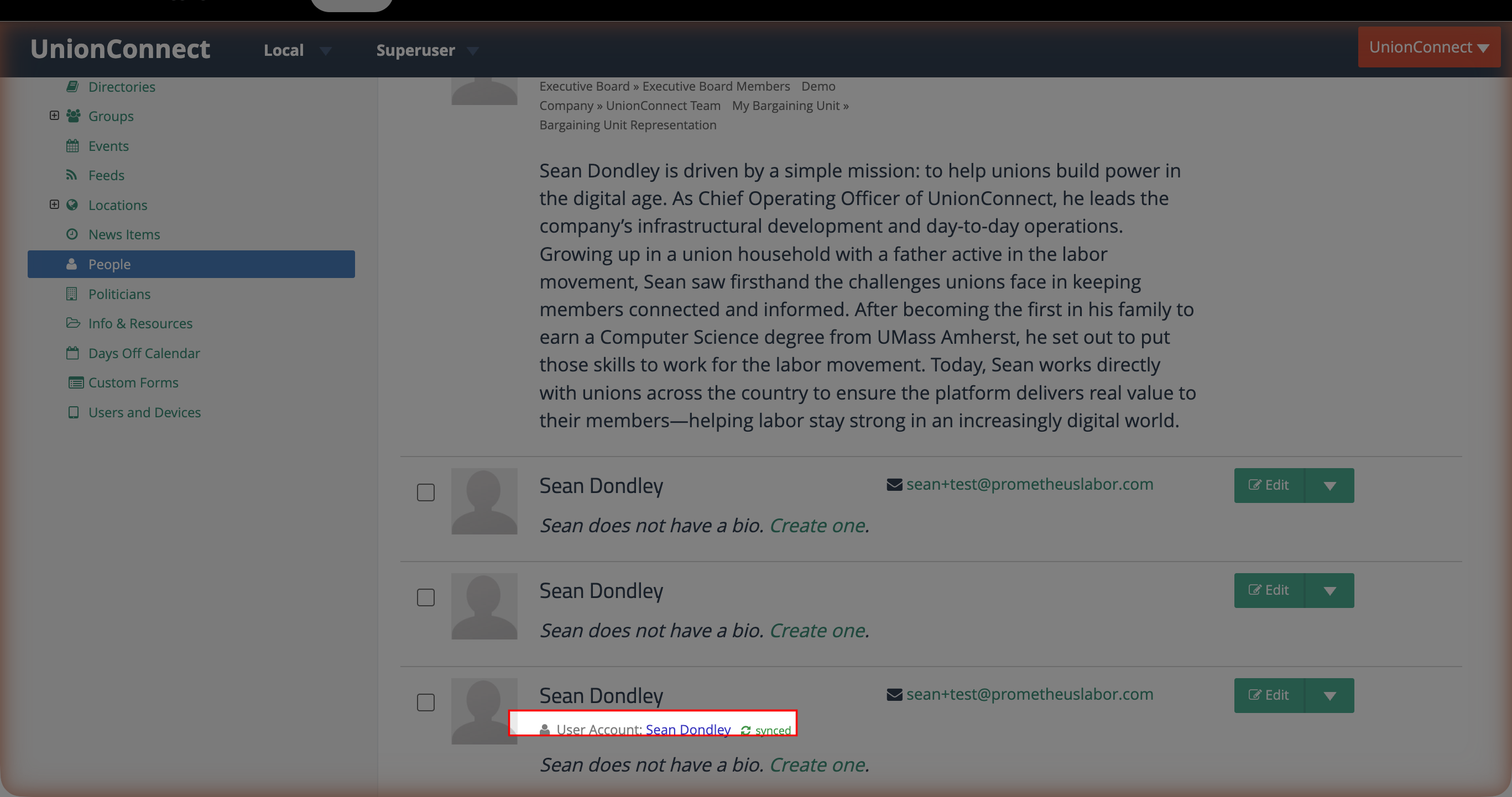
Task: Open Custom Forms in sidebar
Action: [x=133, y=382]
